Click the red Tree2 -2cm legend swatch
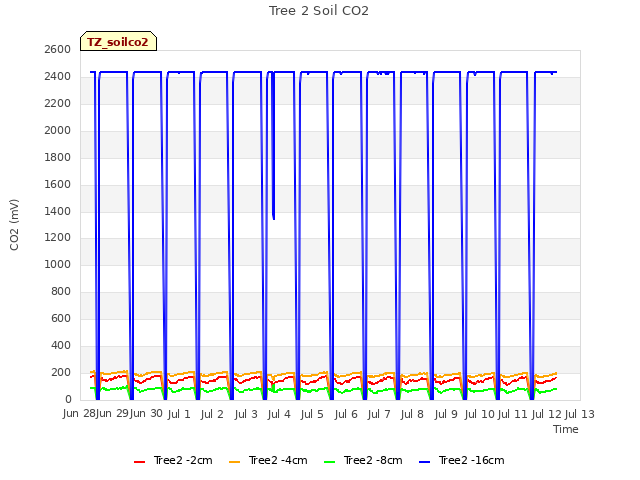The image size is (640, 480). click(140, 462)
